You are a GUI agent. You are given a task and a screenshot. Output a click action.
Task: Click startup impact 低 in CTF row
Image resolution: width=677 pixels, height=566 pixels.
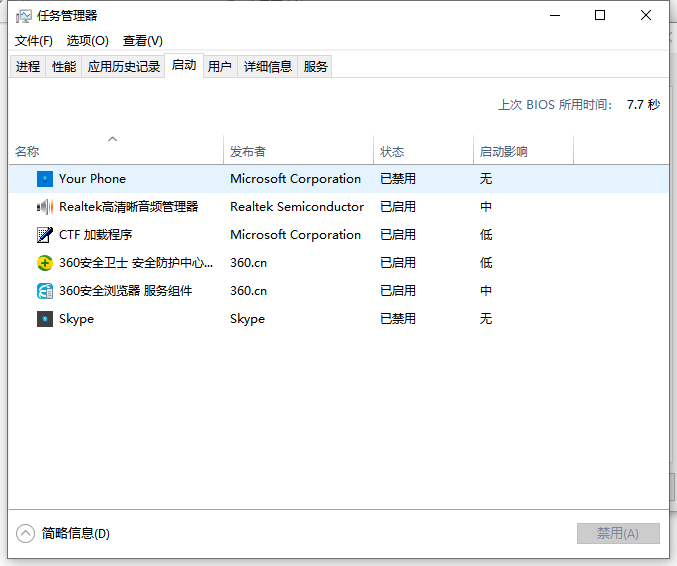click(x=486, y=235)
